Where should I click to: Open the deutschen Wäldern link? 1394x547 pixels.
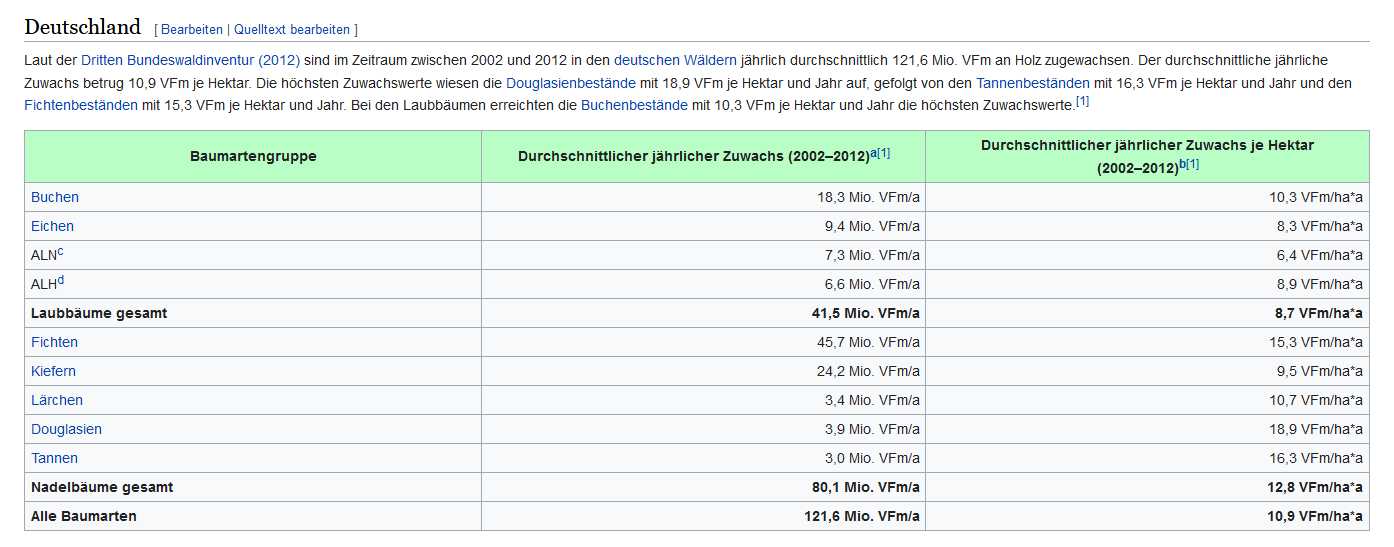pos(675,60)
